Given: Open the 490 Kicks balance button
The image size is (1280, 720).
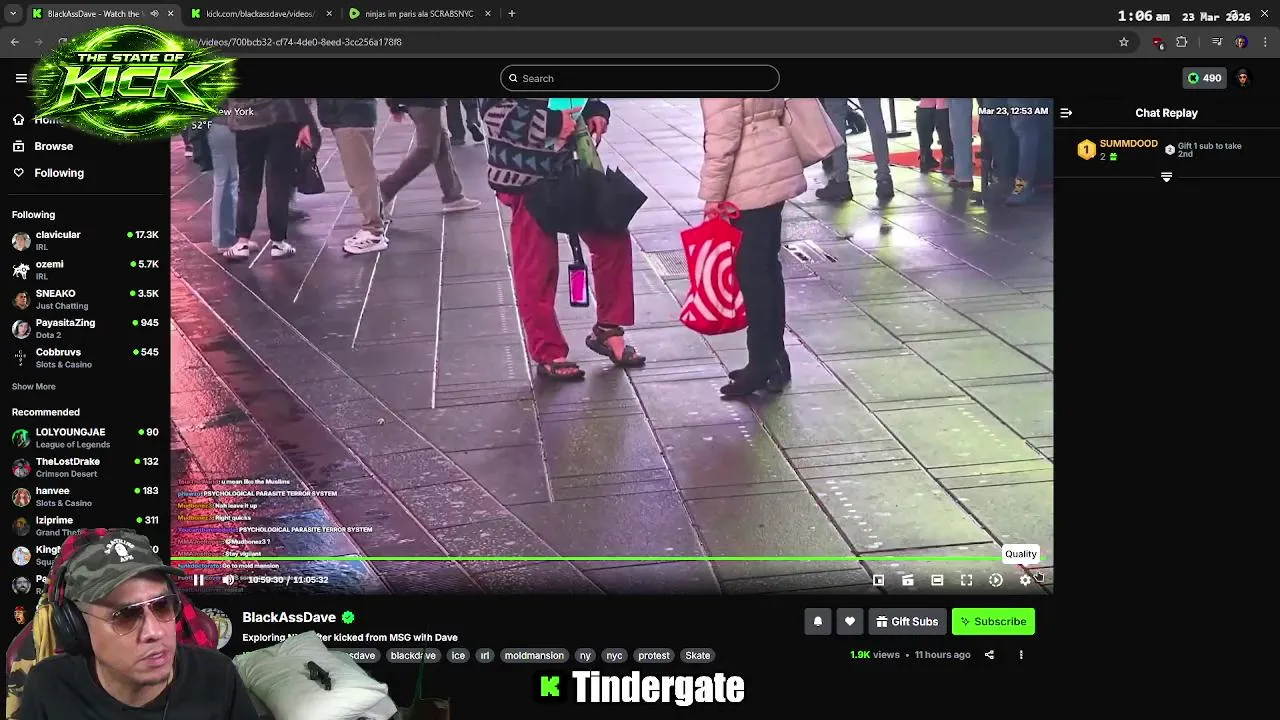Looking at the screenshot, I should (1204, 78).
